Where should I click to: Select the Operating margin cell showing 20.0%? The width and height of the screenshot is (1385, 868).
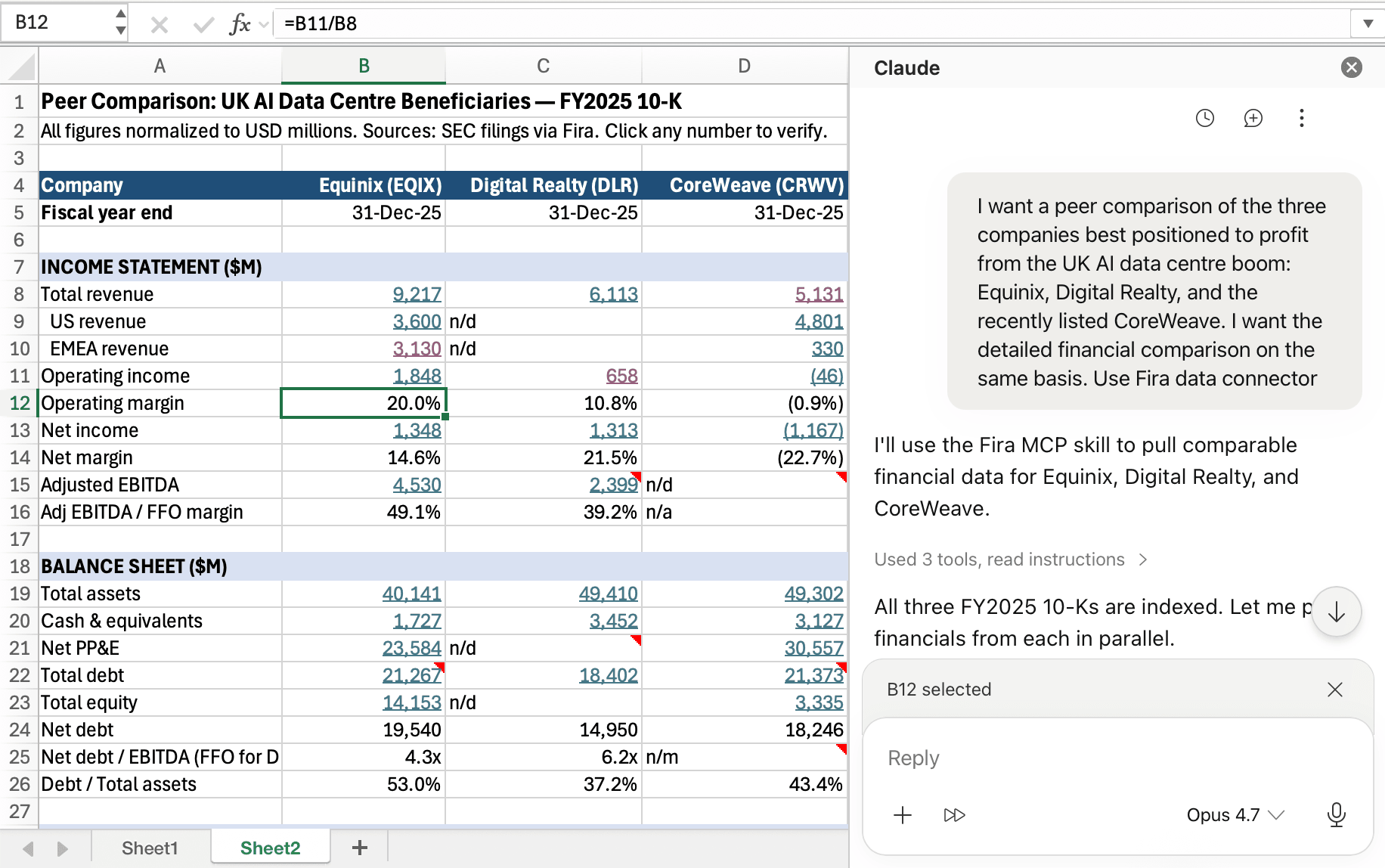(364, 403)
